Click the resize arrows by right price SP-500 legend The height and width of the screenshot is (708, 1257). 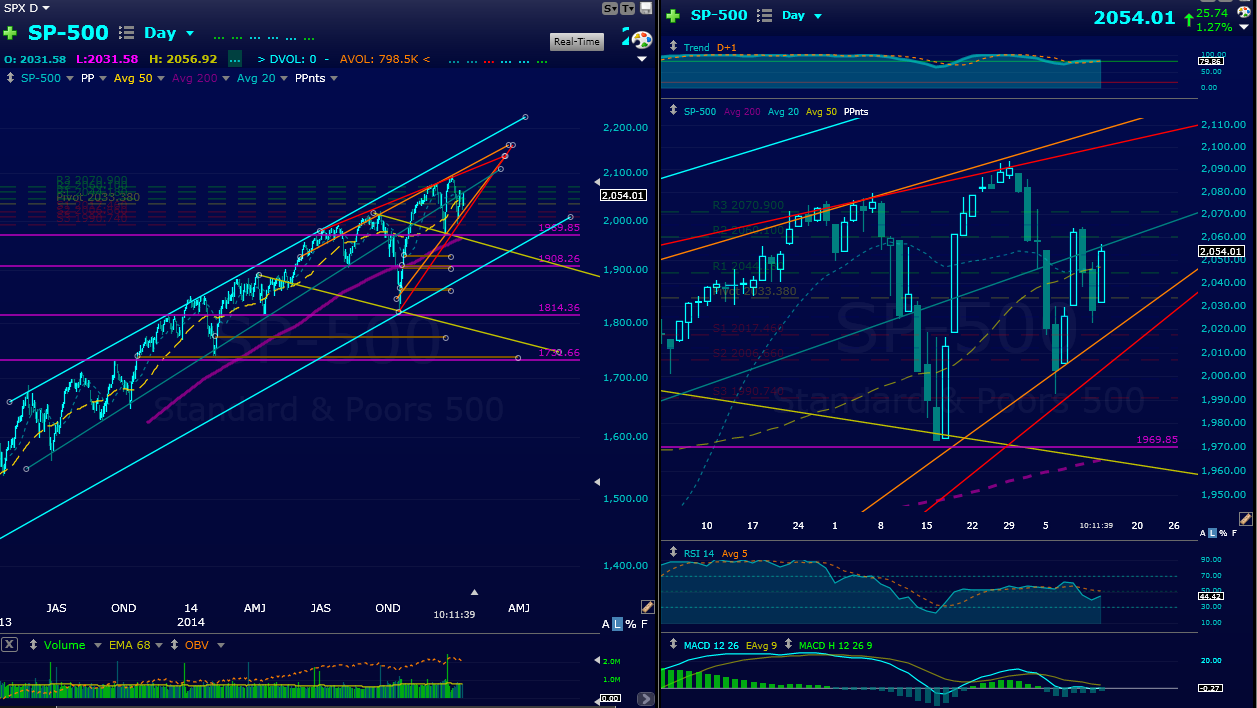click(674, 111)
